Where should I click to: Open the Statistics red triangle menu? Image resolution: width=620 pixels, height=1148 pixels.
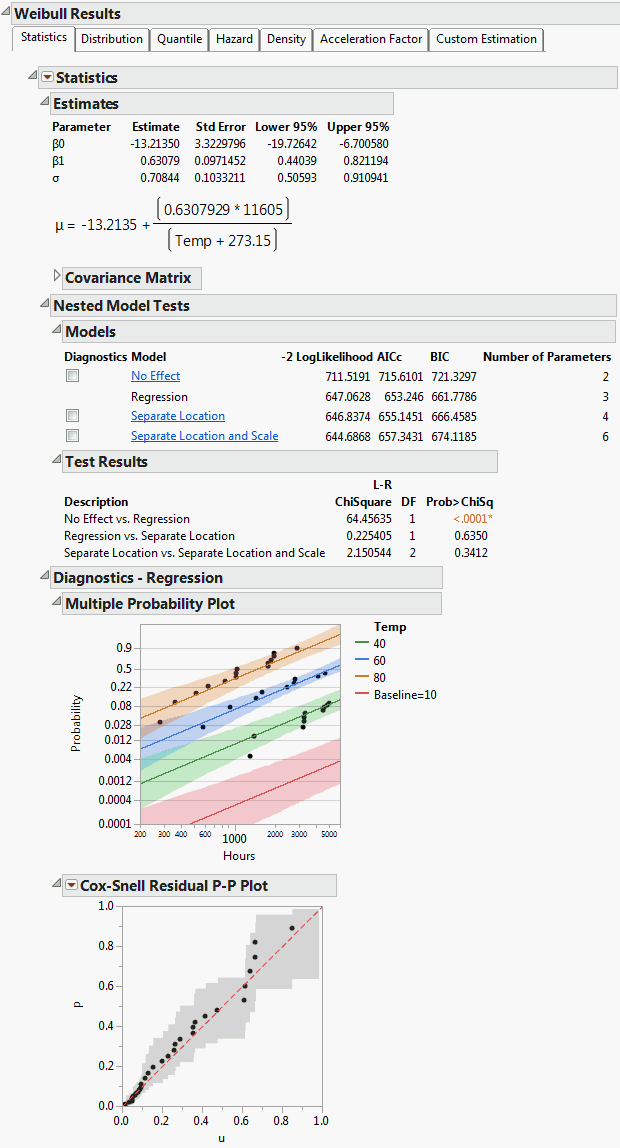pyautogui.click(x=47, y=78)
